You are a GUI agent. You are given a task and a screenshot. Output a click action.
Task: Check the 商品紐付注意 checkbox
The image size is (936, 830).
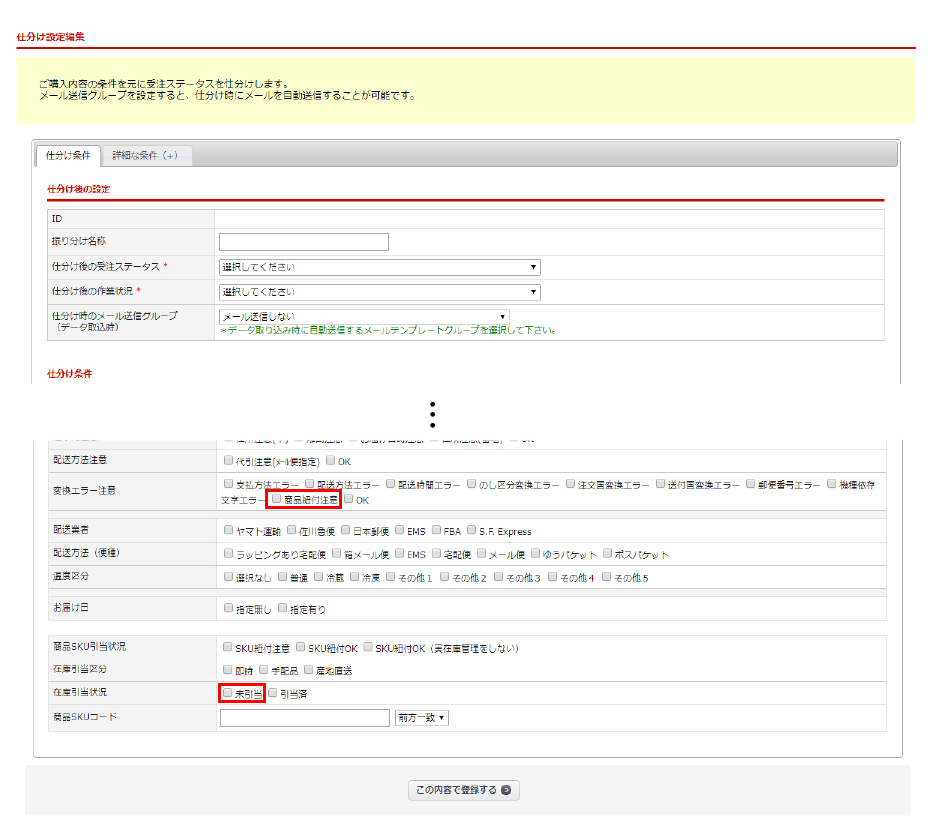point(276,499)
